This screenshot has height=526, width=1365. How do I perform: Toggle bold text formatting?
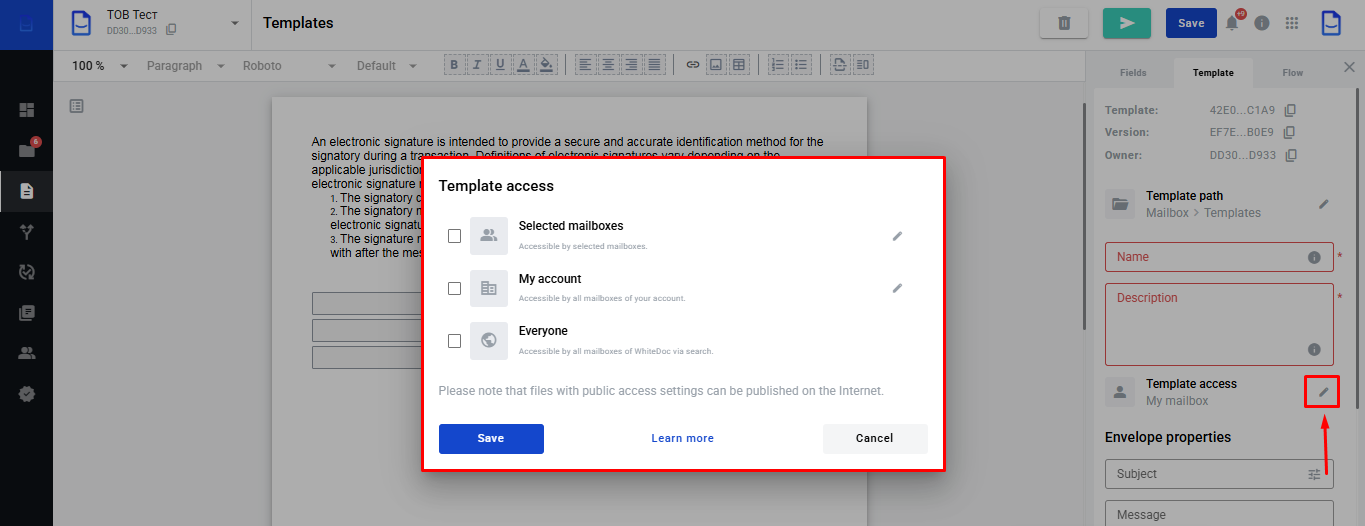(x=454, y=65)
